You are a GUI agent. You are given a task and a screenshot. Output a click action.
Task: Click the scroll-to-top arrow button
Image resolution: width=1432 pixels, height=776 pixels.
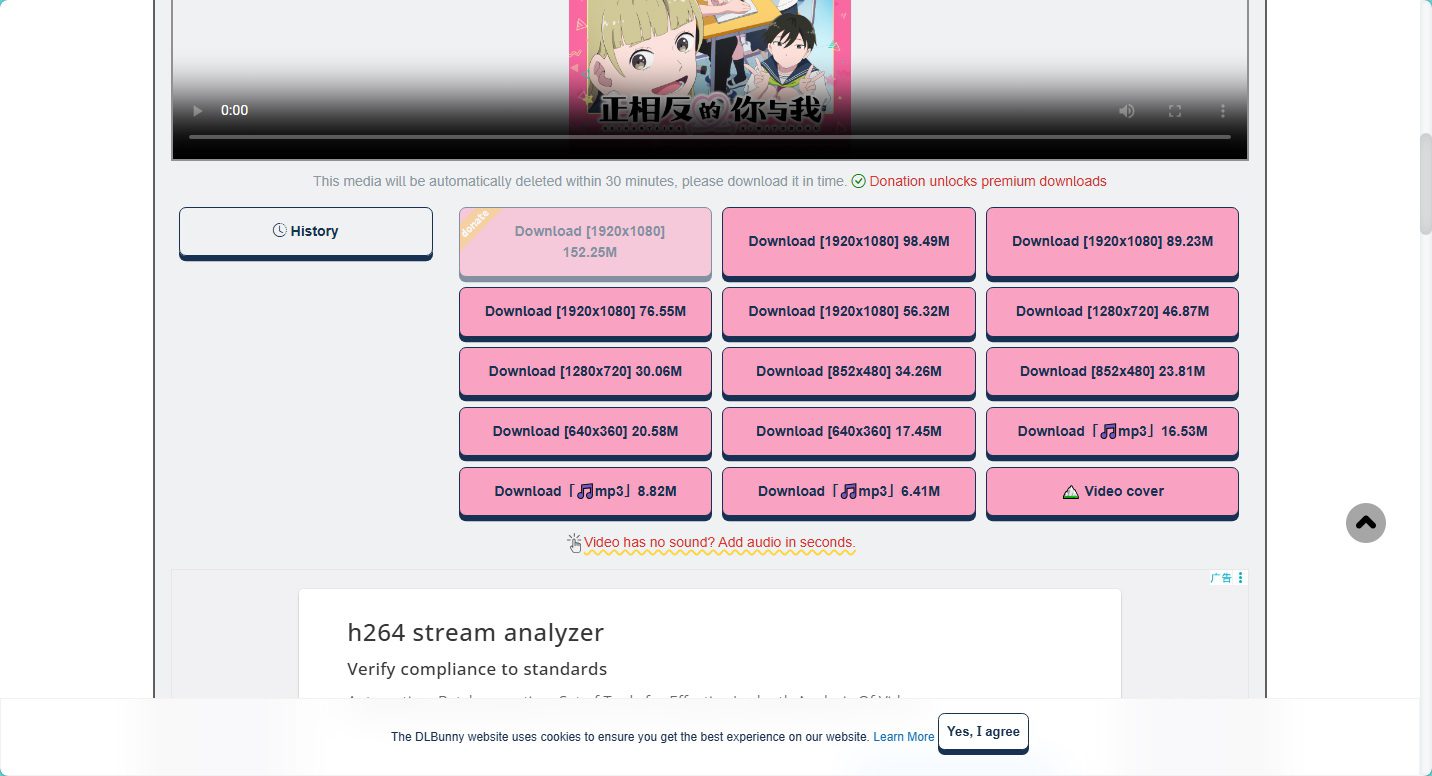pyautogui.click(x=1365, y=523)
